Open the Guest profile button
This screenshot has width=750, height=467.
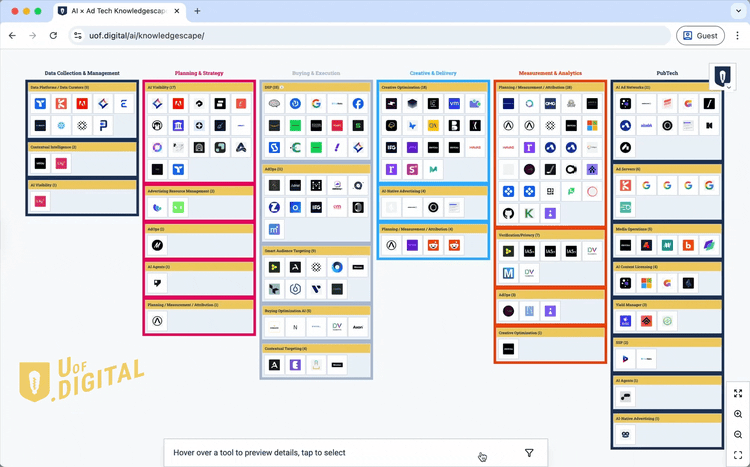[700, 35]
